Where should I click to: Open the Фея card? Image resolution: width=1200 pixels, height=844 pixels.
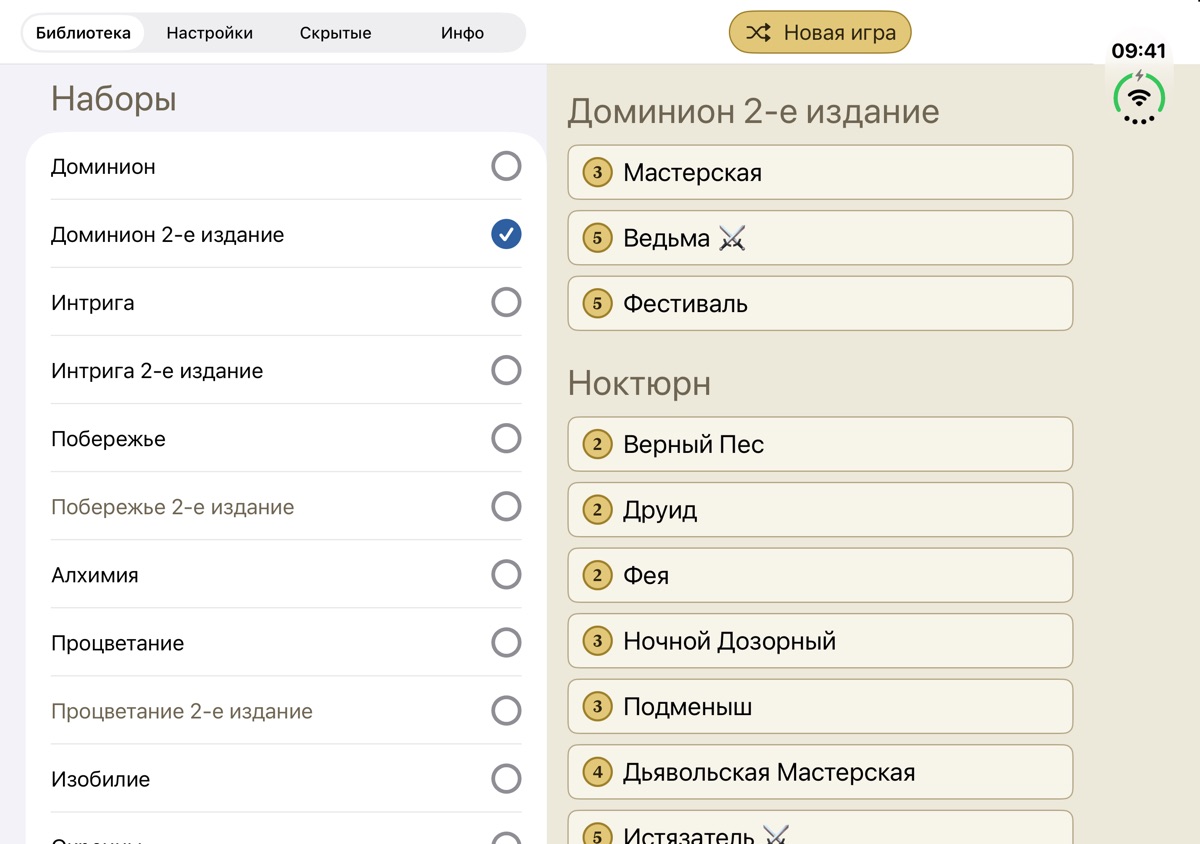820,575
